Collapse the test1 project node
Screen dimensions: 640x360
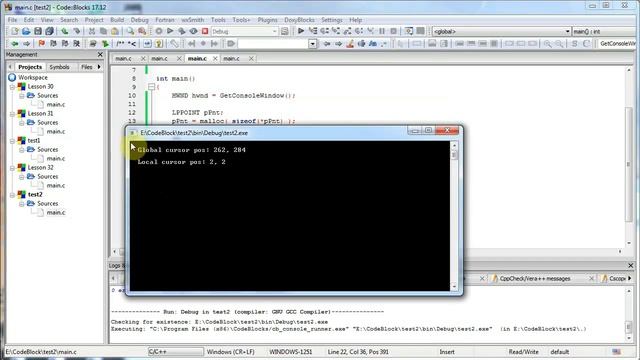12,141
